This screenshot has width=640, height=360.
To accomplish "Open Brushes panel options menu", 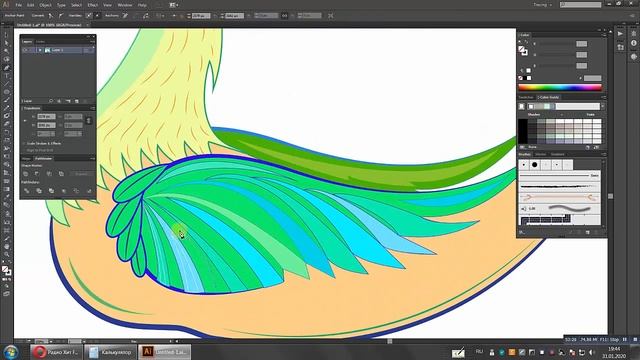I will coord(603,154).
